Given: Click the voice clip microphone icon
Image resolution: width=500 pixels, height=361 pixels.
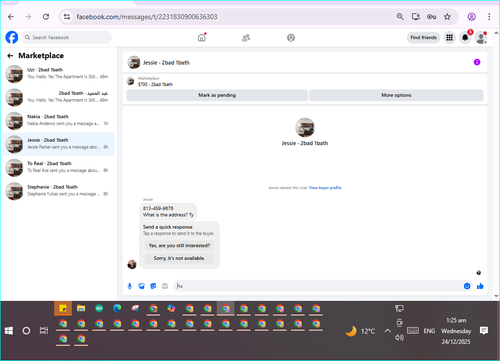Looking at the screenshot, I should 130,286.
